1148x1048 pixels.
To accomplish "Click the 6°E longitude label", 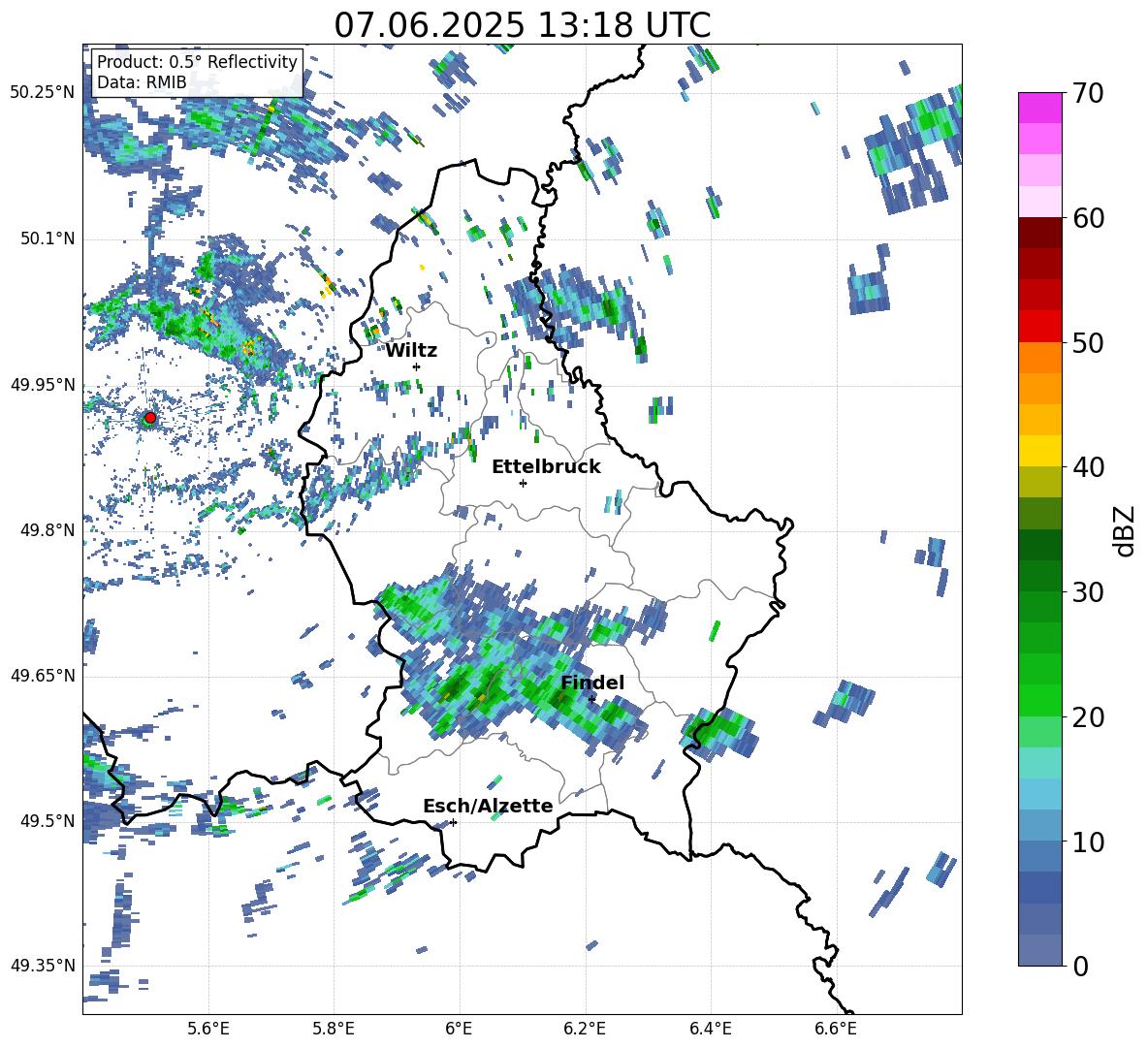I will (x=459, y=1029).
